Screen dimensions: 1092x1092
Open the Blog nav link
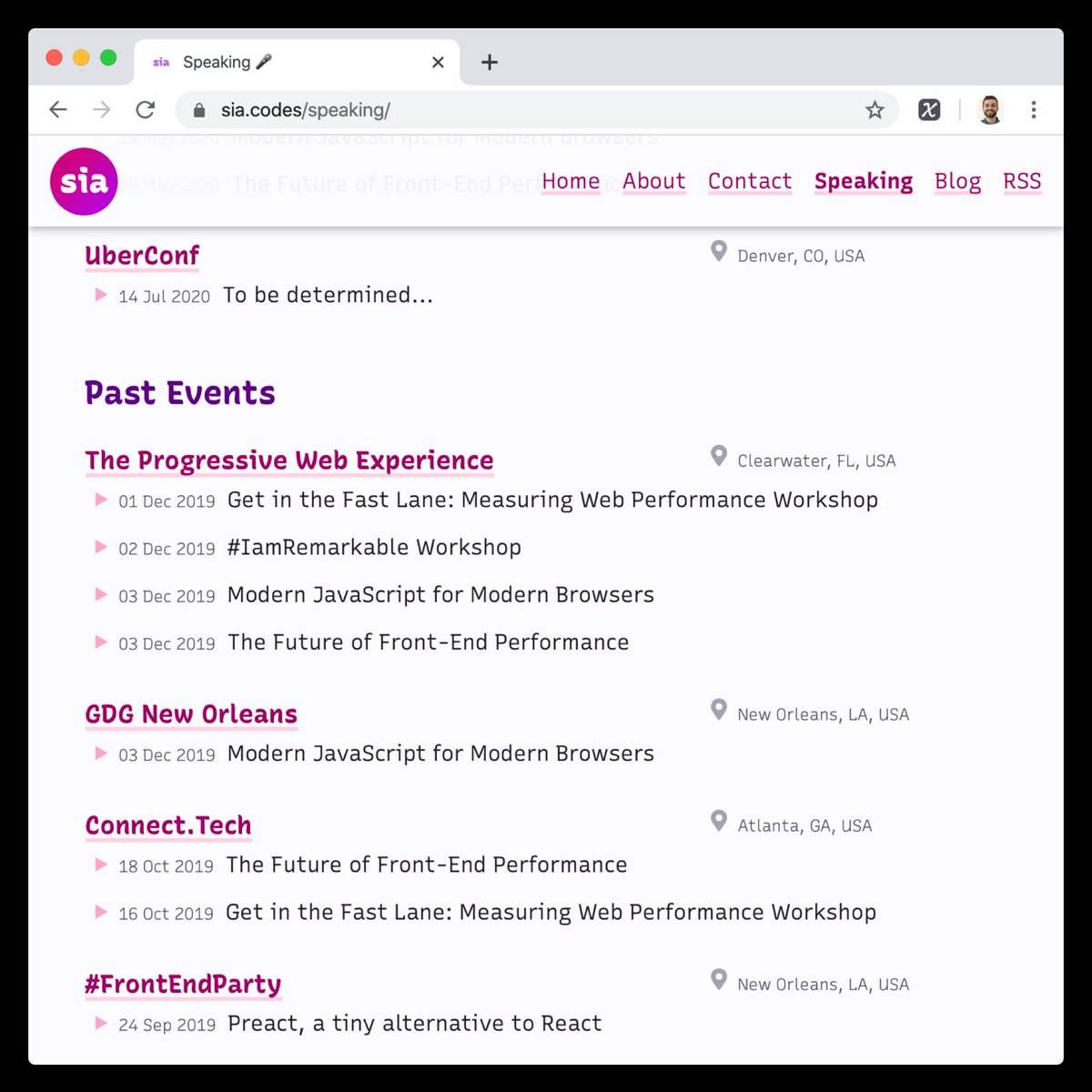(x=958, y=182)
